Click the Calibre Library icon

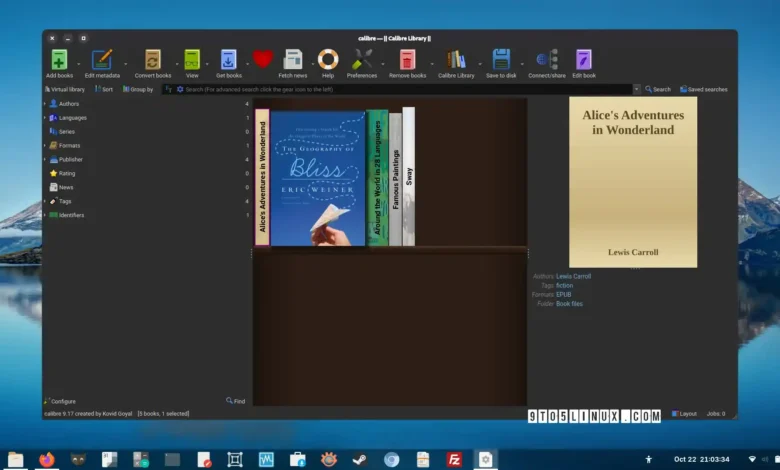(x=456, y=60)
